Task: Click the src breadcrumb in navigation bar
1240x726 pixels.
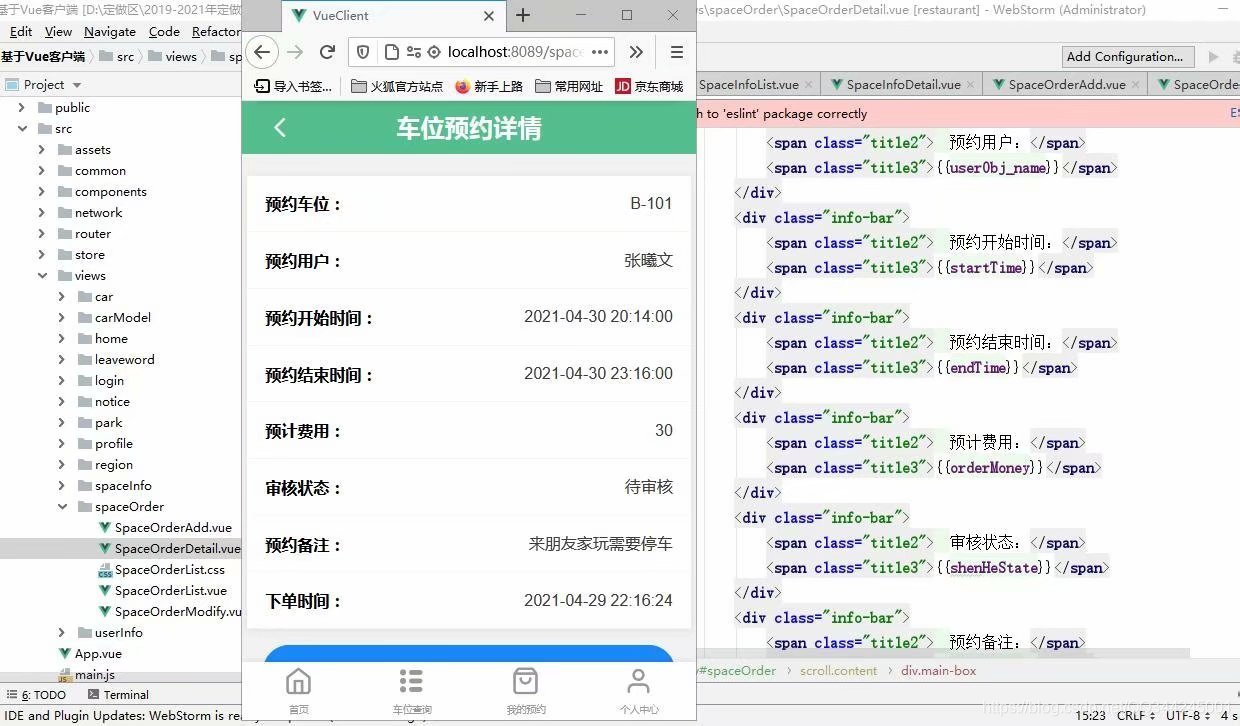Action: click(x=117, y=56)
